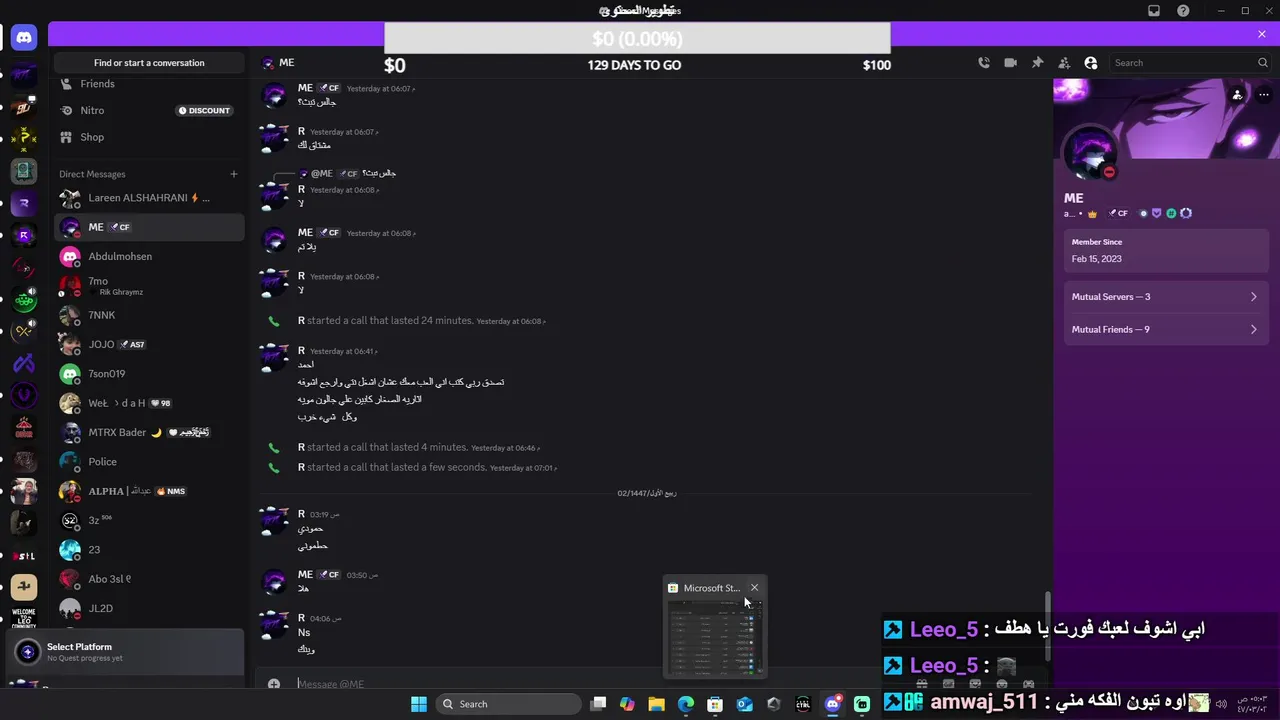This screenshot has height=720, width=1280.
Task: Click the attach file plus button
Action: (274, 685)
